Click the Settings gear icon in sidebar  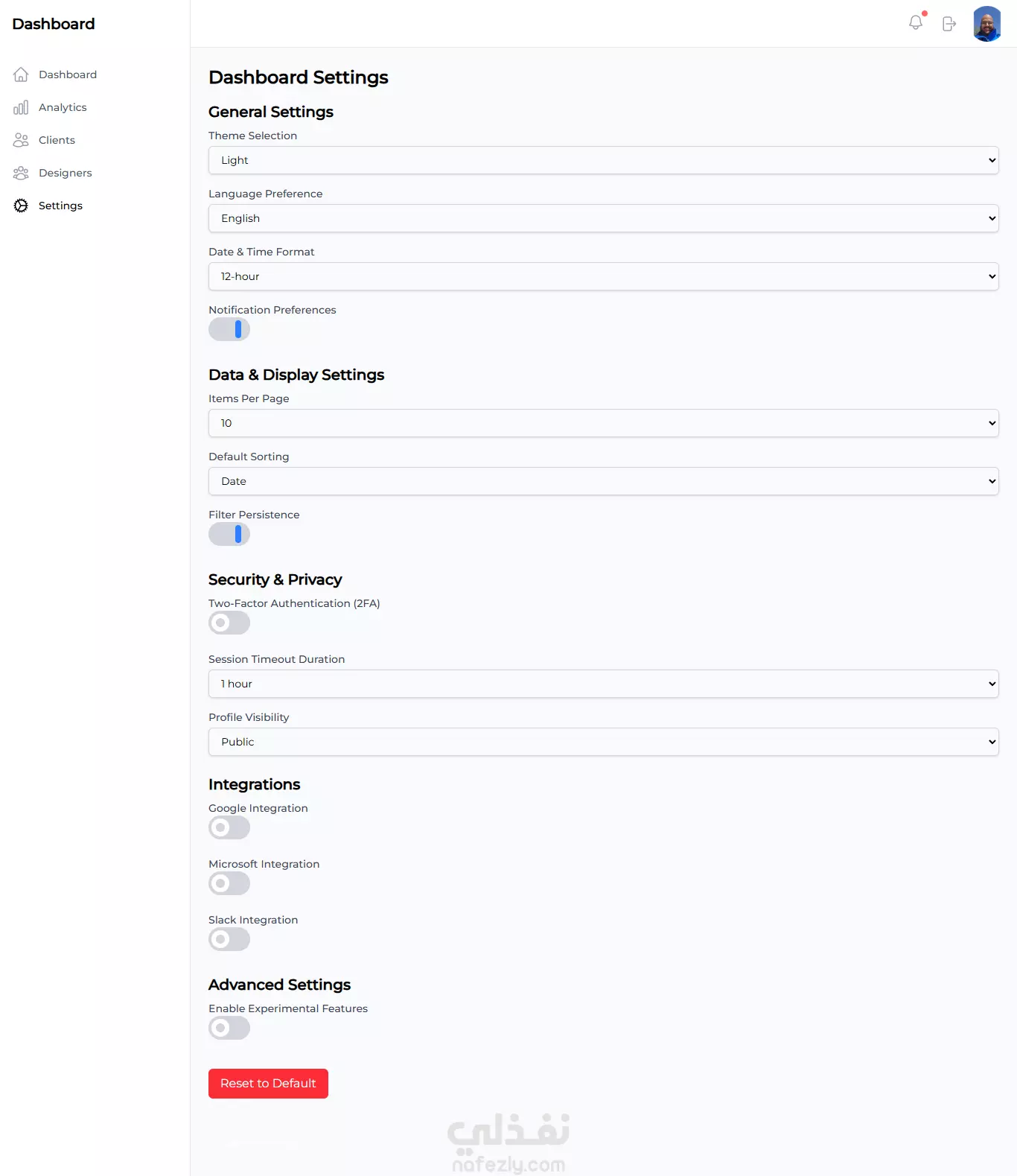coord(21,206)
